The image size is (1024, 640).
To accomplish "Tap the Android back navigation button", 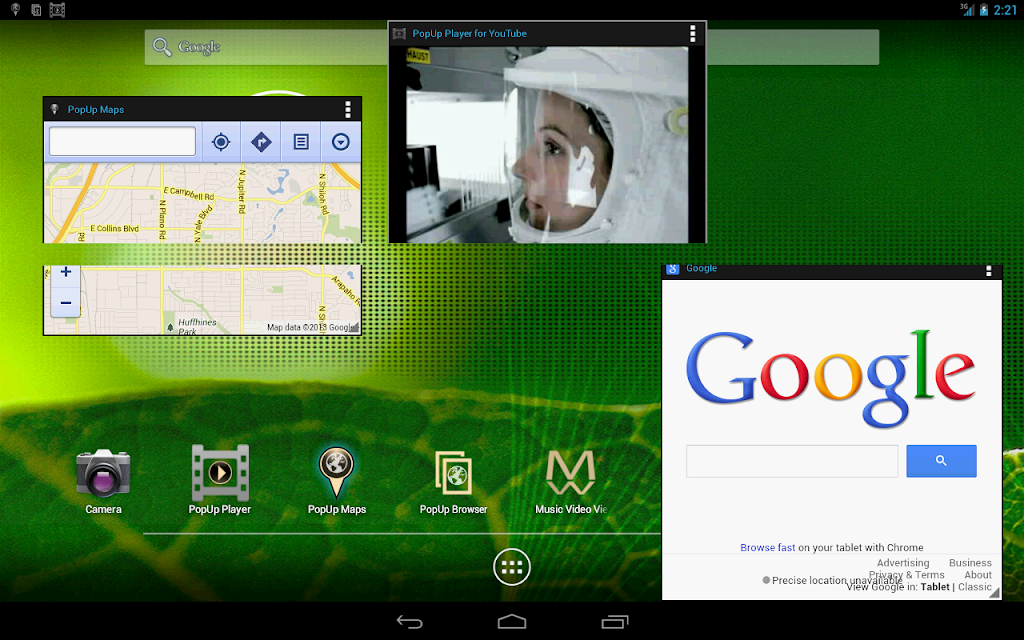I will (x=409, y=622).
